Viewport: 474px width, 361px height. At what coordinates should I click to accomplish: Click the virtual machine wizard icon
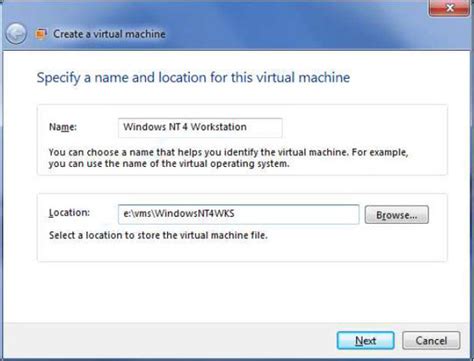click(x=41, y=34)
